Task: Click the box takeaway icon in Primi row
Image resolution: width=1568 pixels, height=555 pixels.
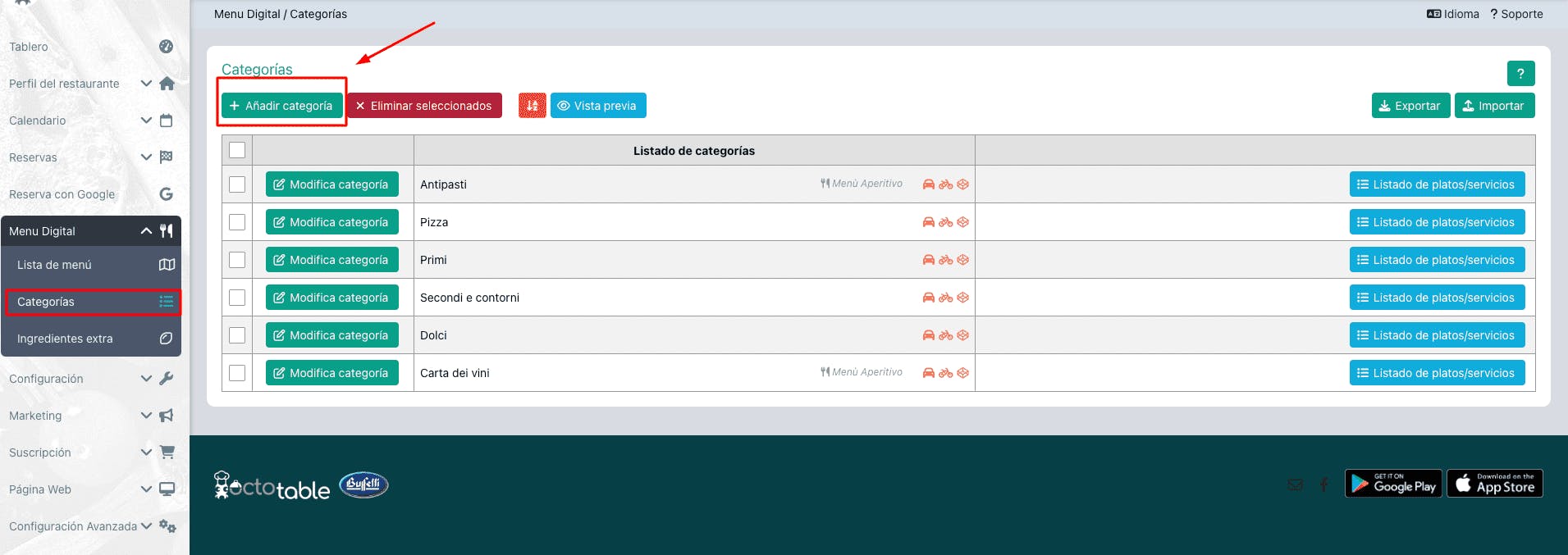Action: [x=963, y=260]
